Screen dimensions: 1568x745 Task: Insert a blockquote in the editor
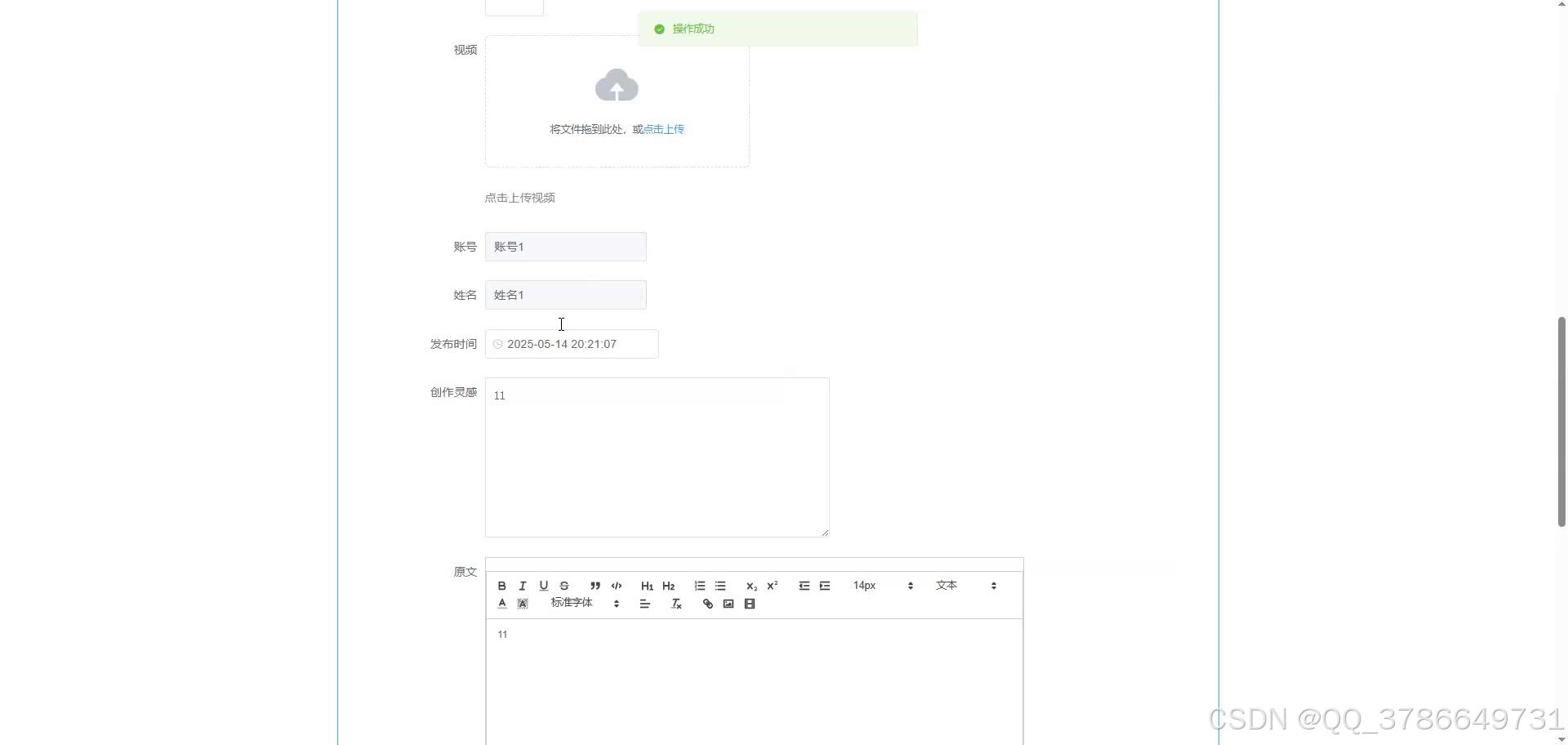[x=595, y=586]
